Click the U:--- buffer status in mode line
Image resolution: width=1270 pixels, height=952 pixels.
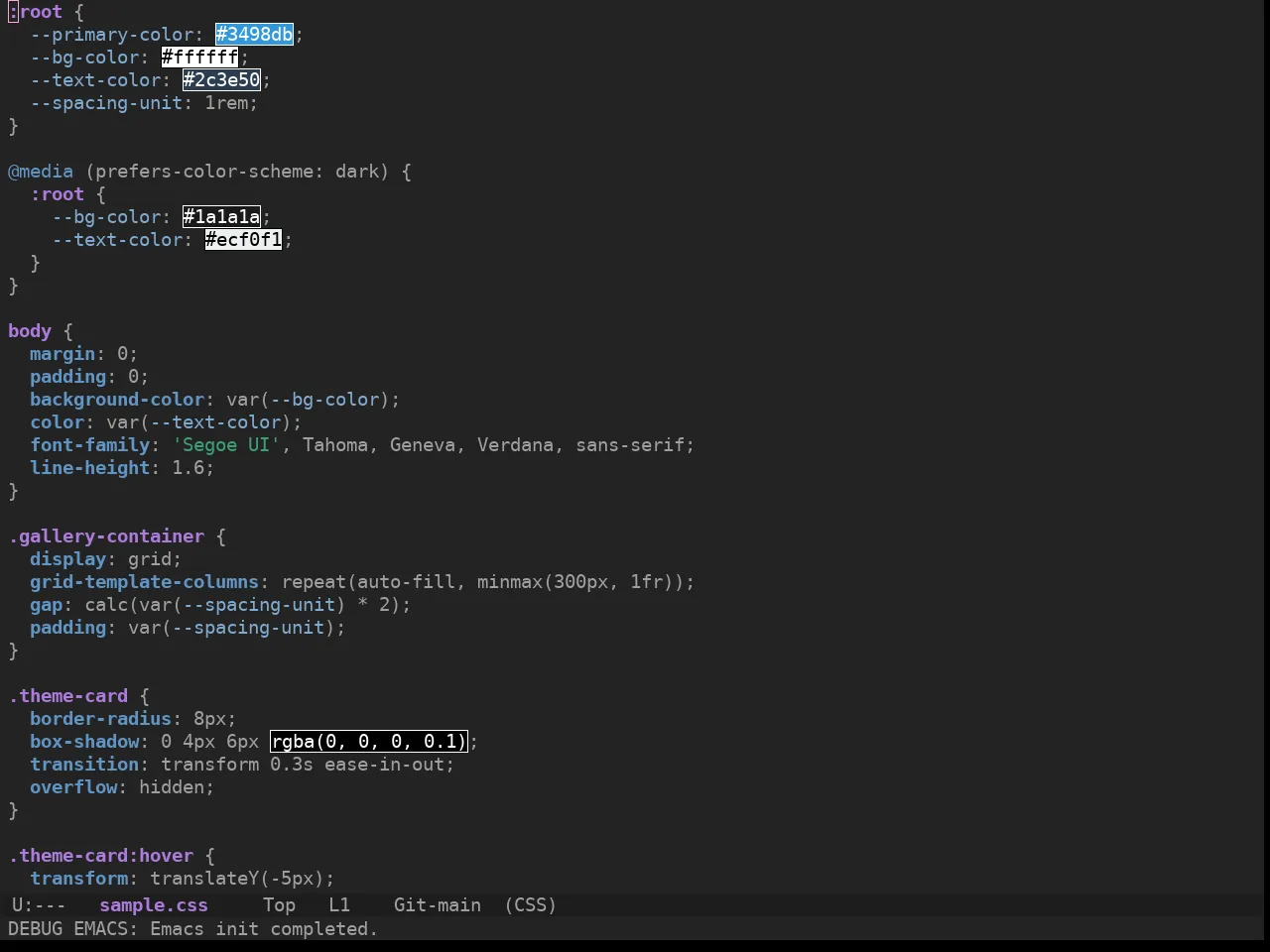coord(39,905)
